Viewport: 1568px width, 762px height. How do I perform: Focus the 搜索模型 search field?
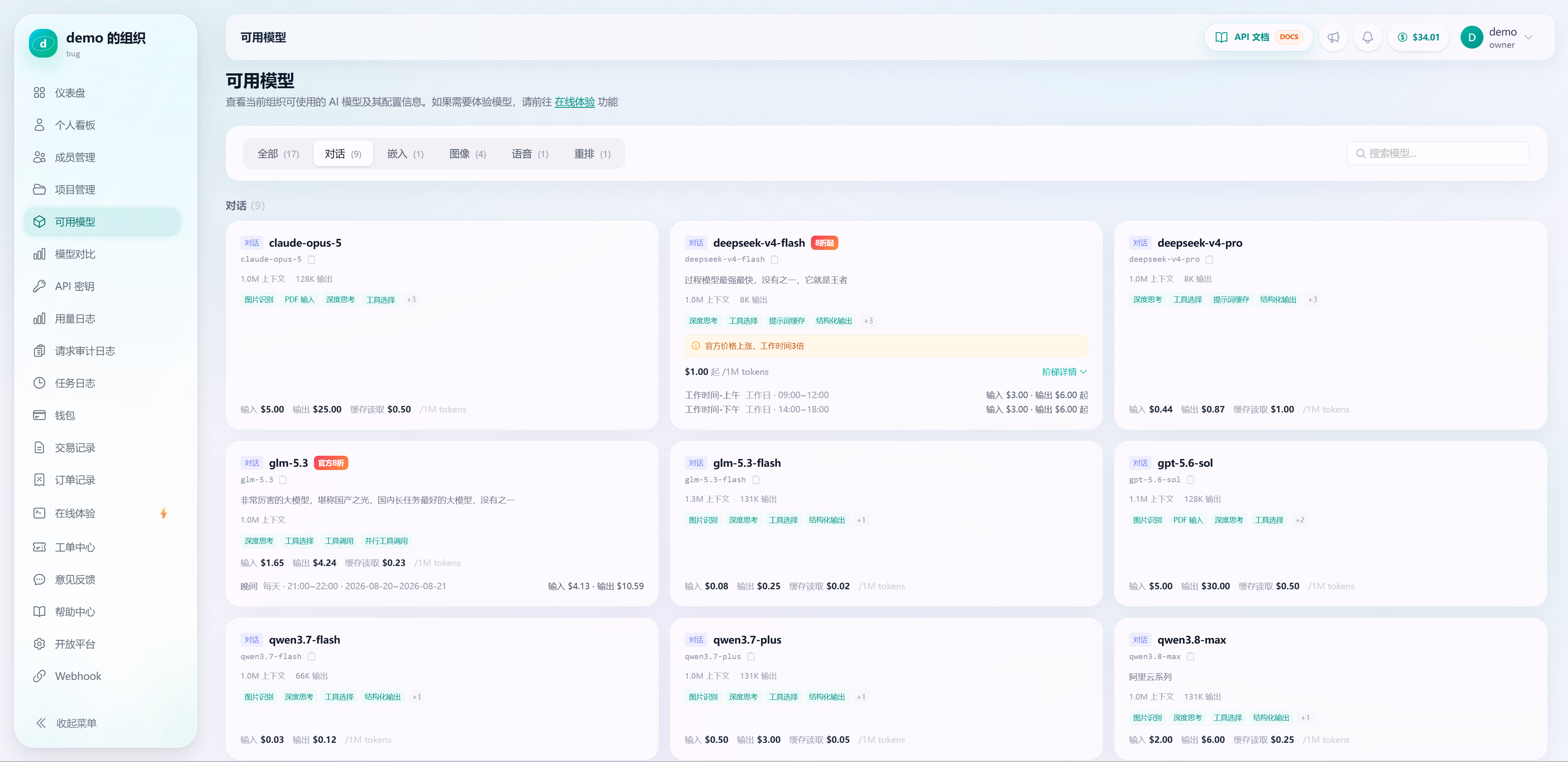coord(1438,154)
